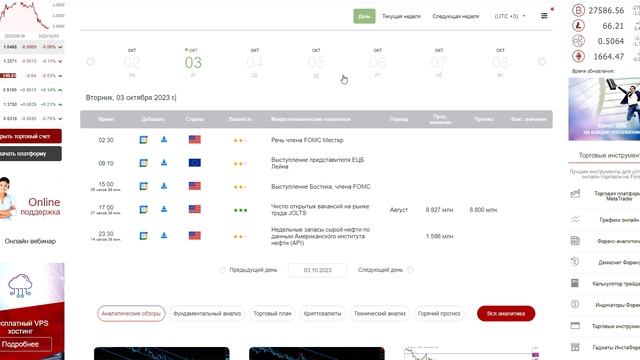Select the Day view tab
The width and height of the screenshot is (640, 360).
coord(364,16)
